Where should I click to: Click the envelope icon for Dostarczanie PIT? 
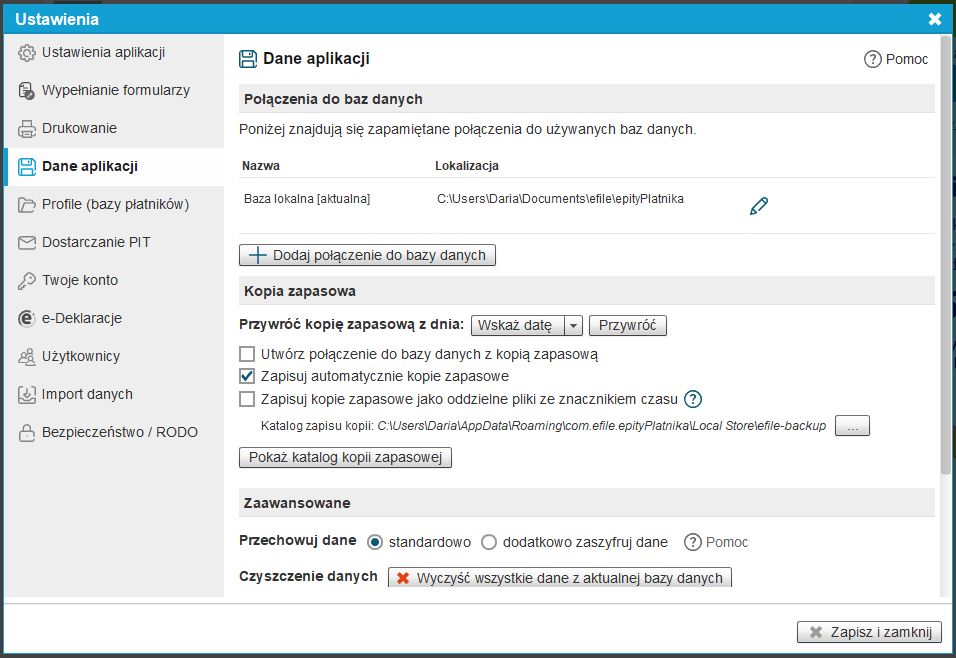(27, 243)
